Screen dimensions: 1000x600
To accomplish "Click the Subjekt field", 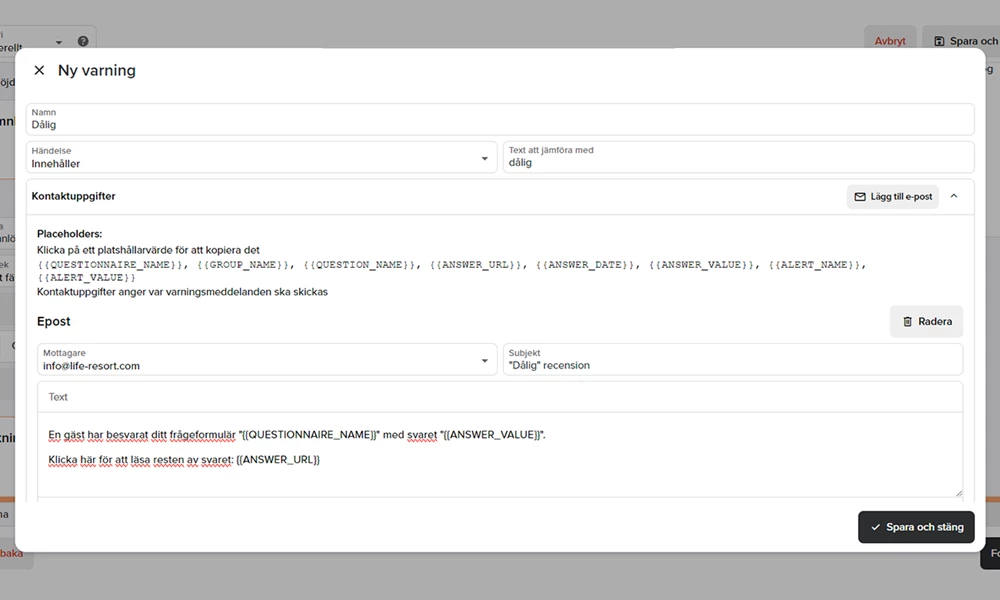I will point(733,360).
